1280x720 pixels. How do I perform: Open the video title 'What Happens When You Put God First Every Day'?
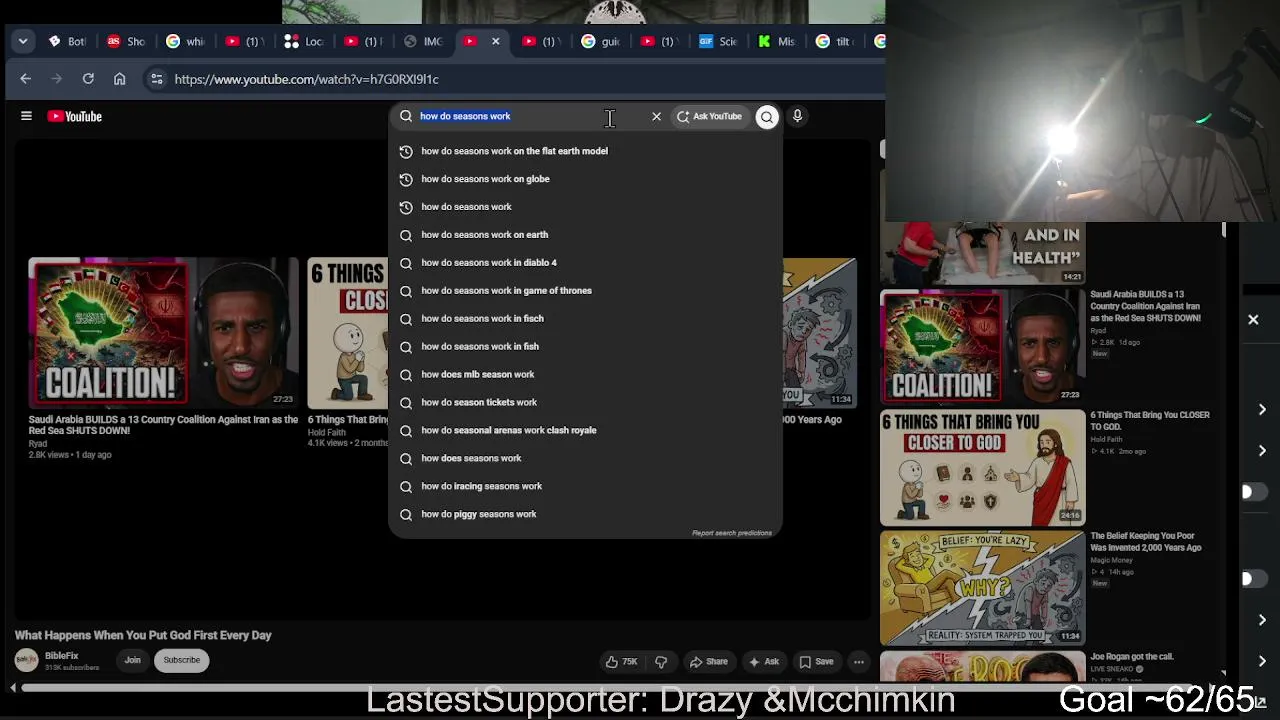(143, 635)
